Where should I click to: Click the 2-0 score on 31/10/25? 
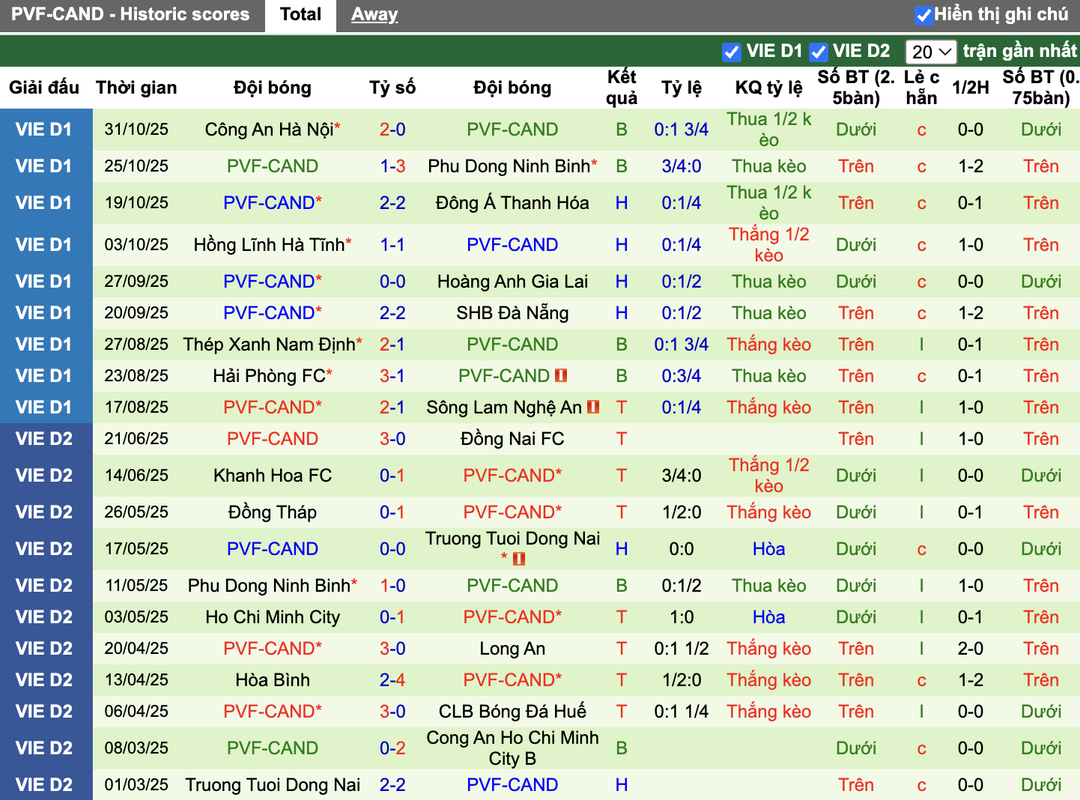point(393,130)
